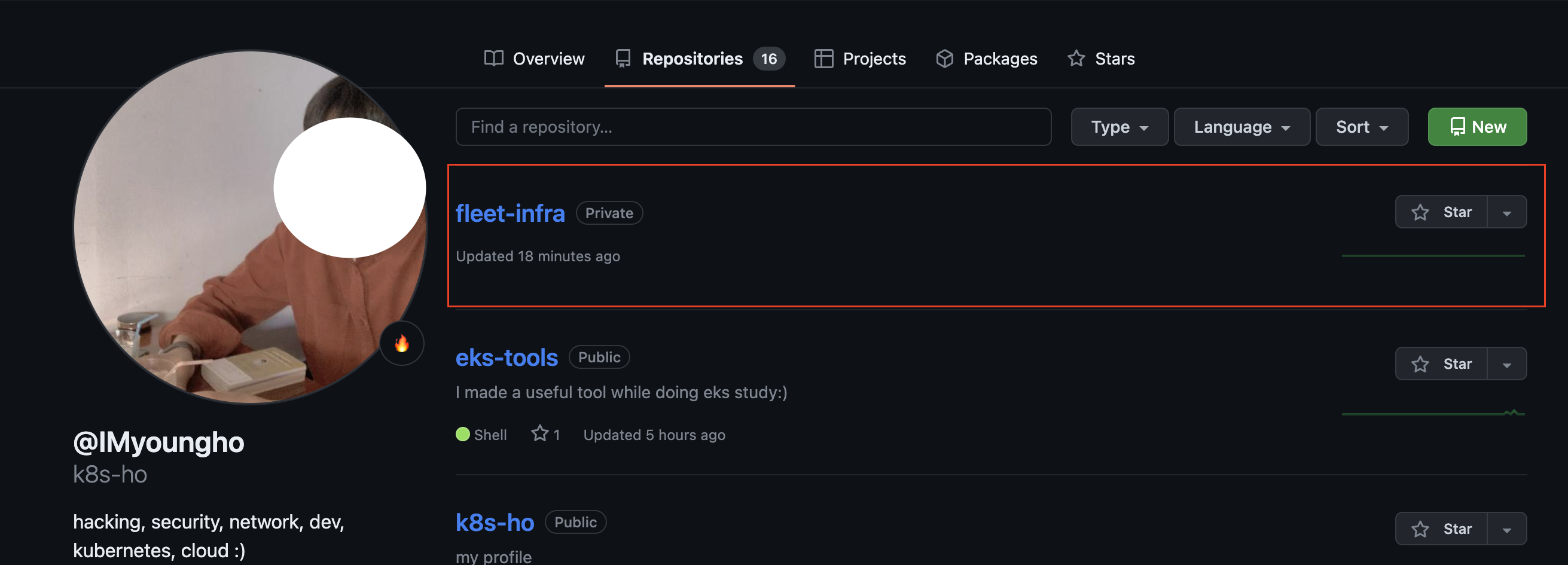Open the Projects tab
This screenshot has width=1568, height=565.
(x=859, y=59)
